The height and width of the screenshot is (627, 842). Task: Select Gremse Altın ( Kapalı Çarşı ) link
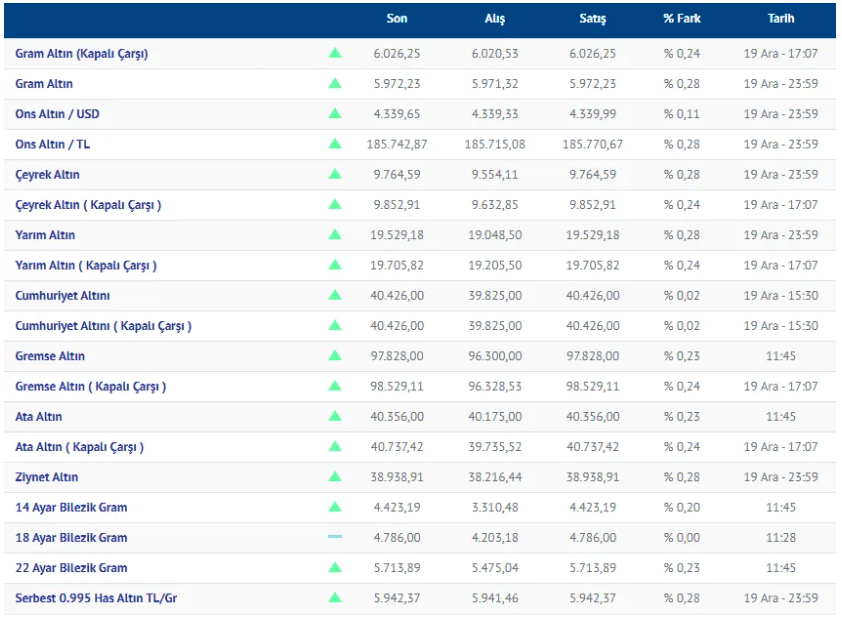tap(90, 386)
